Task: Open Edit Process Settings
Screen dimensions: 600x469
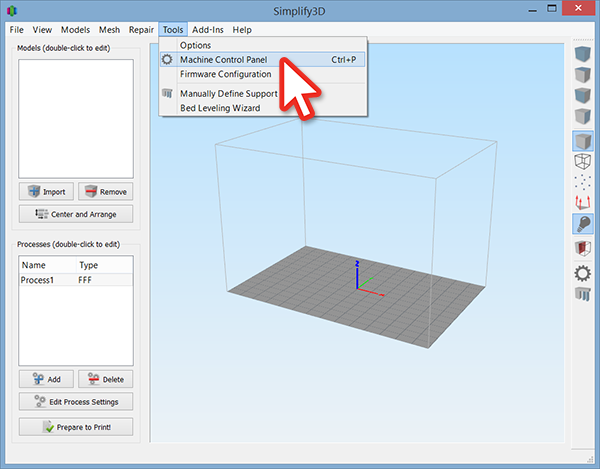Action: pyautogui.click(x=76, y=402)
